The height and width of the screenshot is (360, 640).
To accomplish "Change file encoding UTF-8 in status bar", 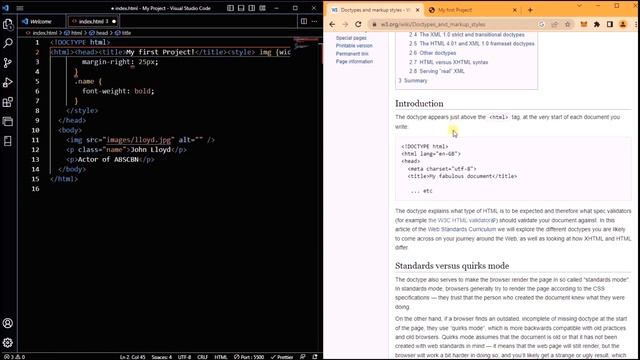I will [x=184, y=357].
